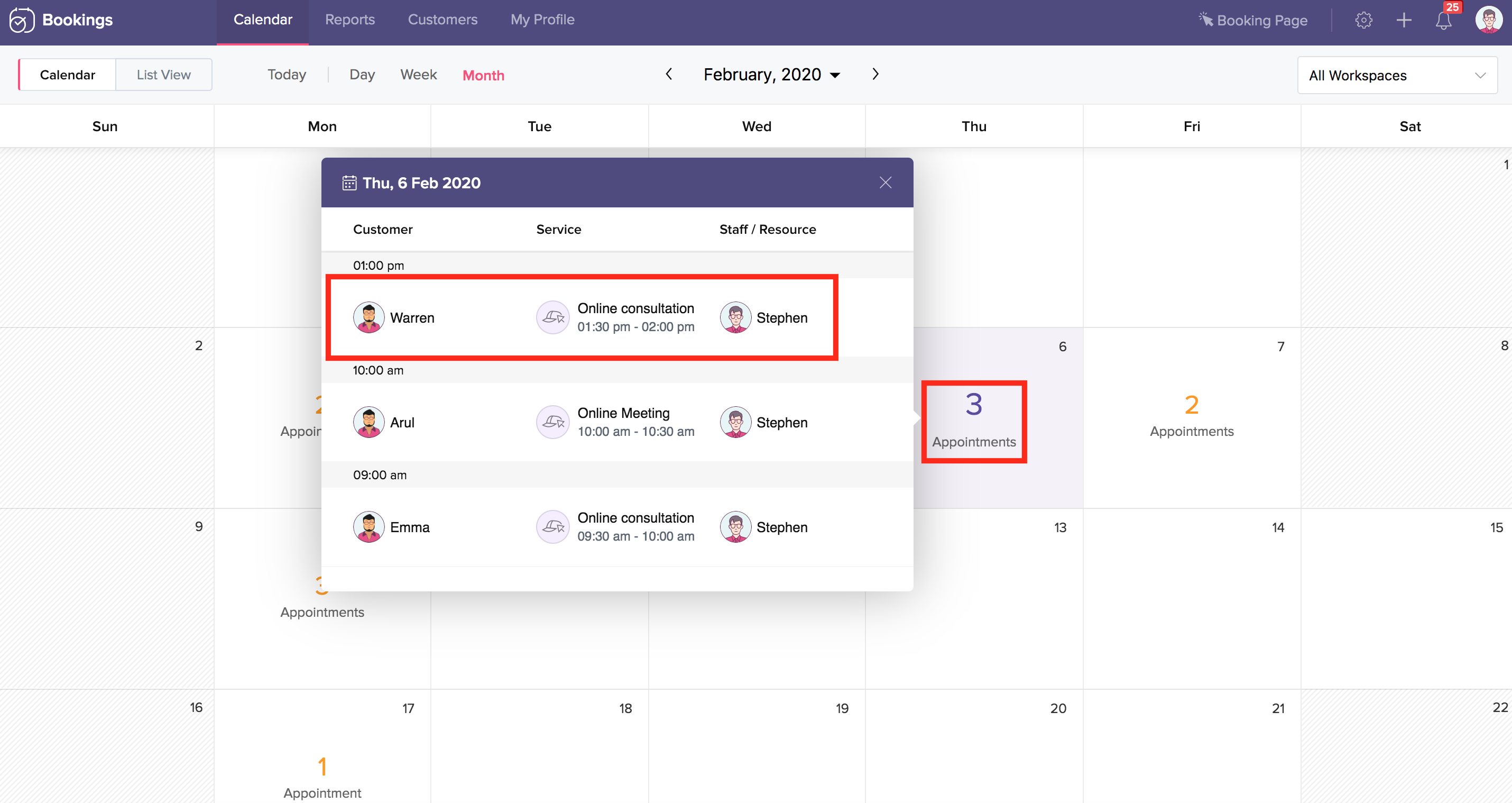Switch to the List View toggle
The image size is (1512, 803).
[164, 75]
